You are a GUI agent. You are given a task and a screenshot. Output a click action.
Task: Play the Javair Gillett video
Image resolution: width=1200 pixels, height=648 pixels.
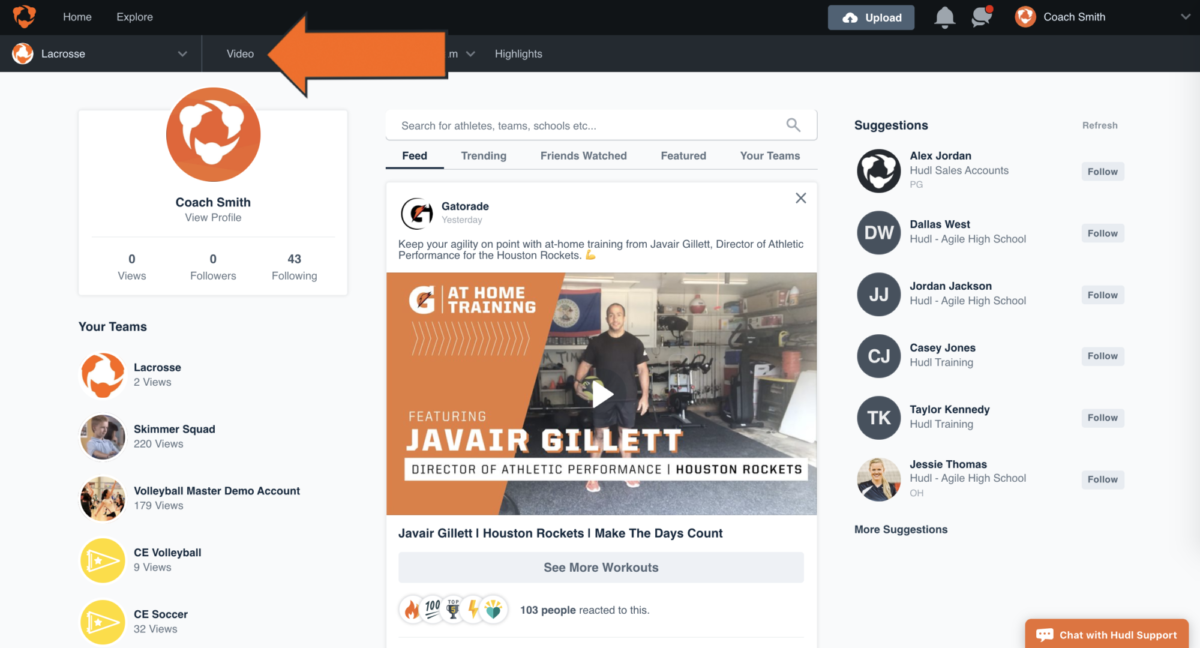602,394
